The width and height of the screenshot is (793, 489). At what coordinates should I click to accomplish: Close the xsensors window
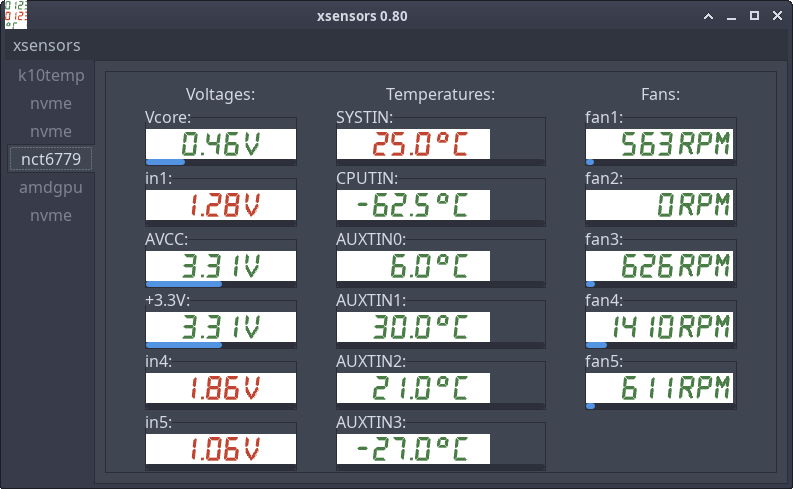pos(777,16)
